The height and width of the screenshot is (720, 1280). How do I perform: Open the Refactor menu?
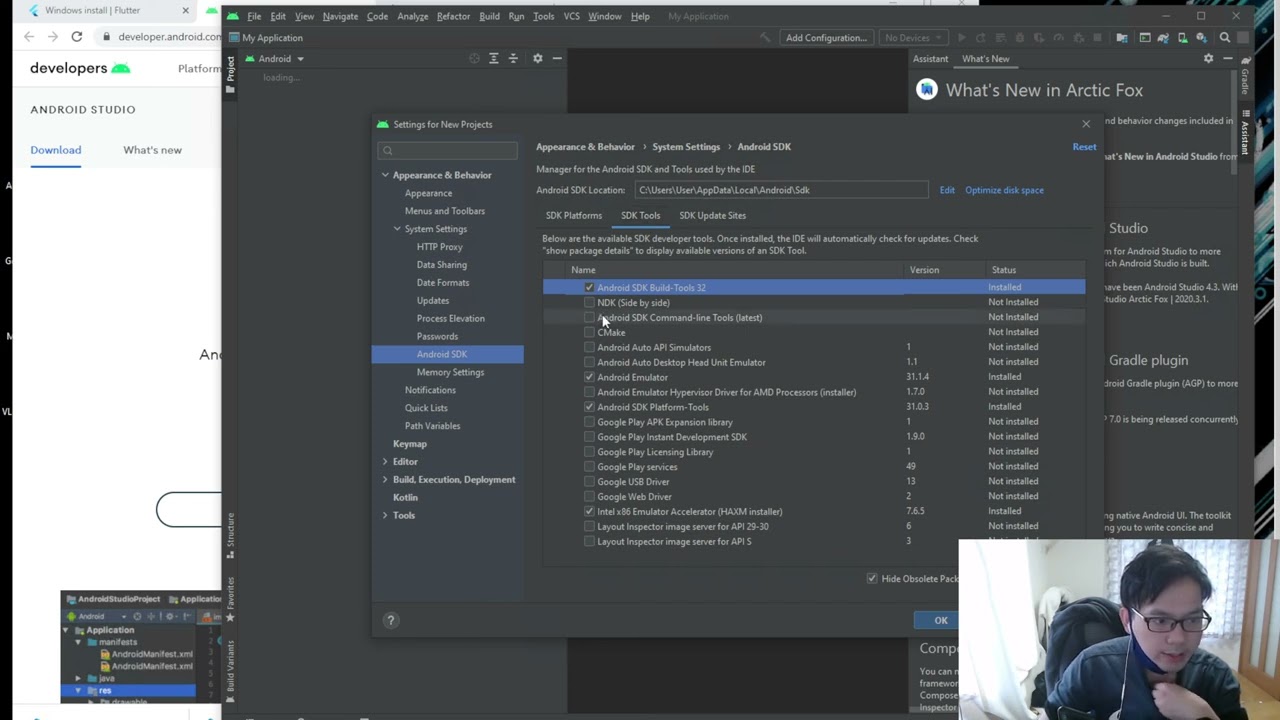click(453, 16)
